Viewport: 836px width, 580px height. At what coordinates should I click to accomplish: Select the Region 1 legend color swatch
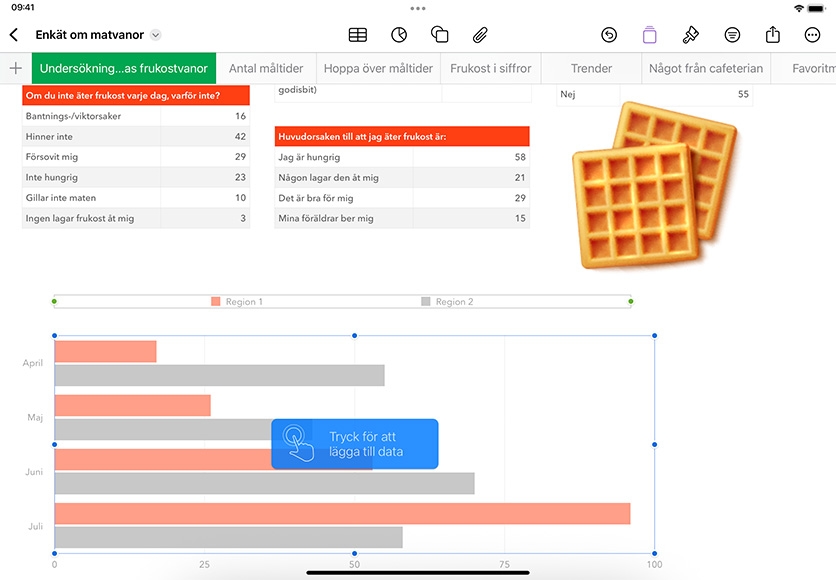(215, 302)
